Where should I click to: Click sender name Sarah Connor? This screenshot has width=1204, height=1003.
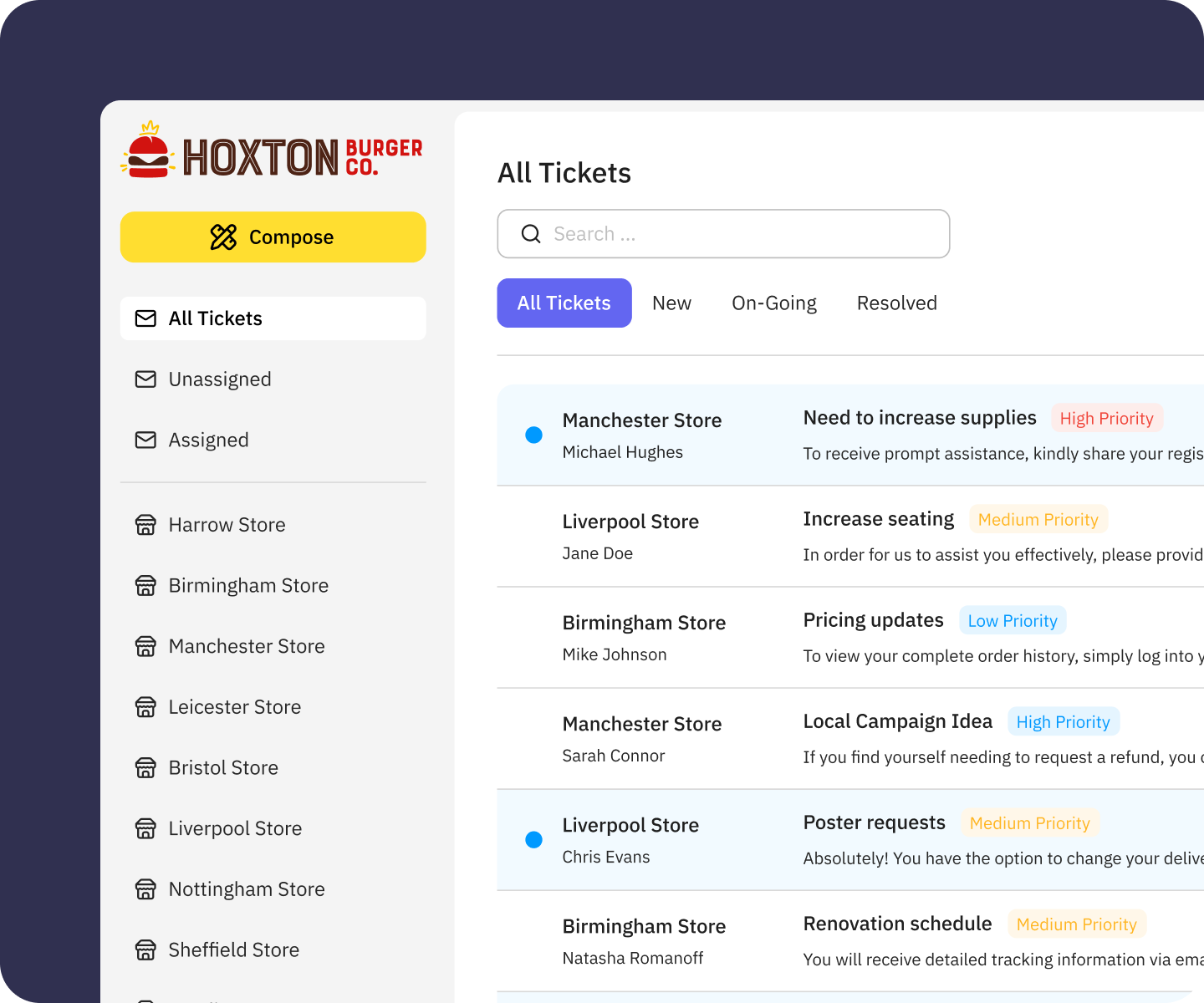click(x=614, y=756)
